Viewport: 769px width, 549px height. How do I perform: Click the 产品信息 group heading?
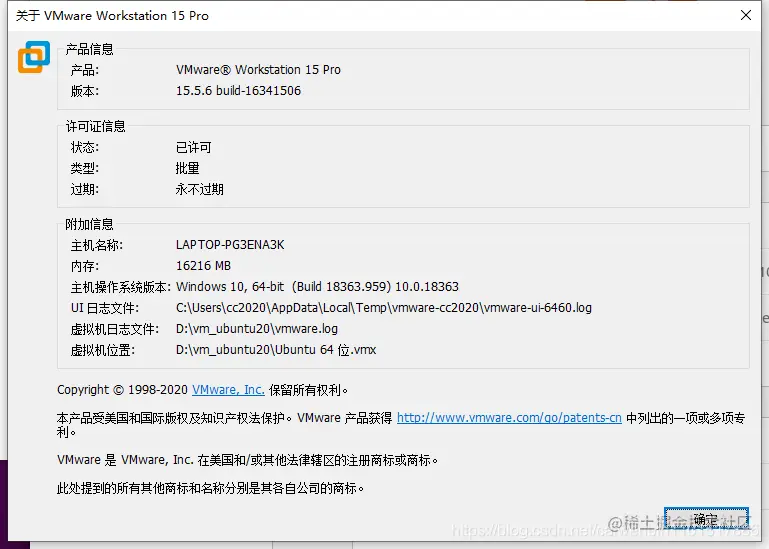pos(89,49)
